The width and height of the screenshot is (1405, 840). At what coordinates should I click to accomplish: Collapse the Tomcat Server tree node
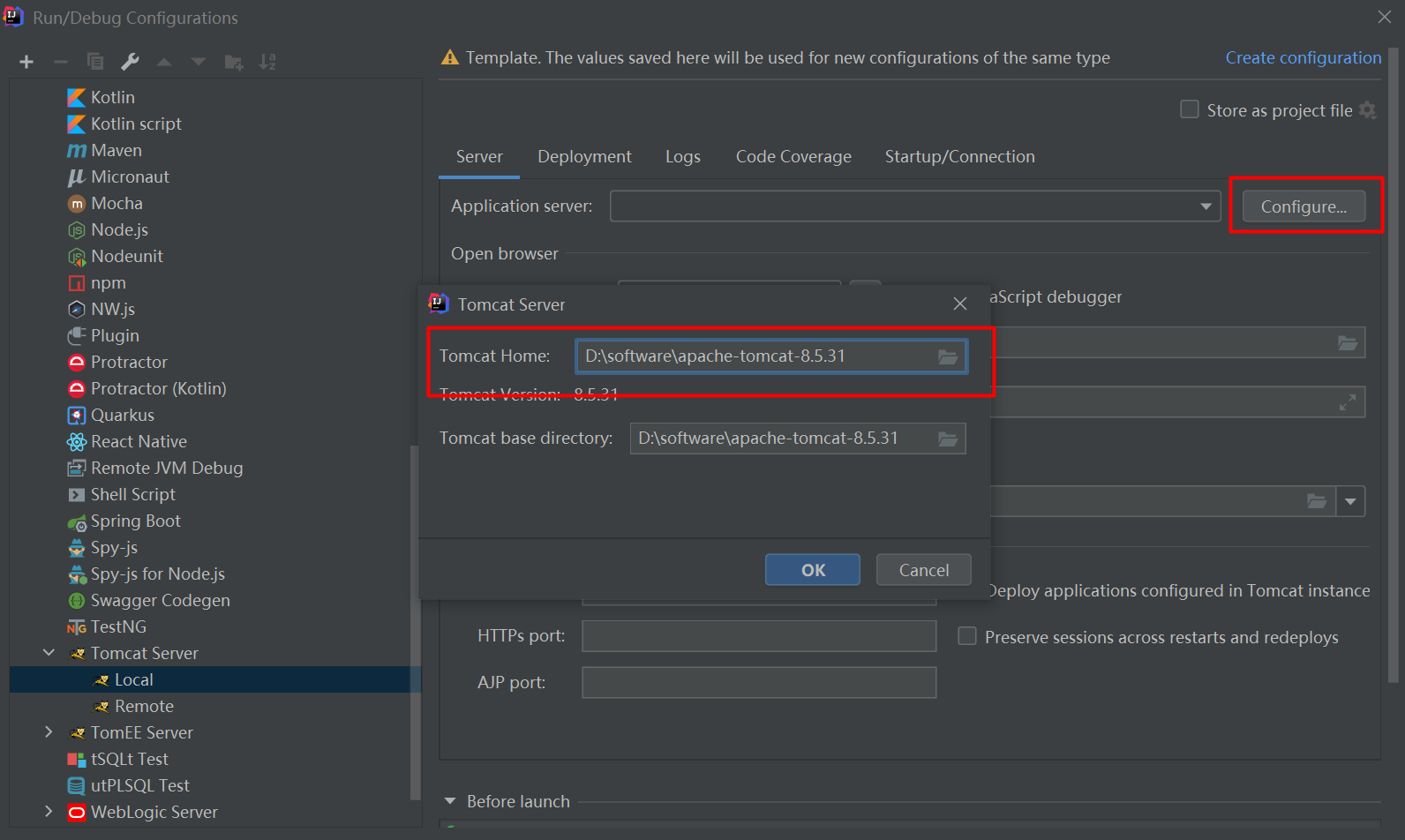pyautogui.click(x=49, y=653)
